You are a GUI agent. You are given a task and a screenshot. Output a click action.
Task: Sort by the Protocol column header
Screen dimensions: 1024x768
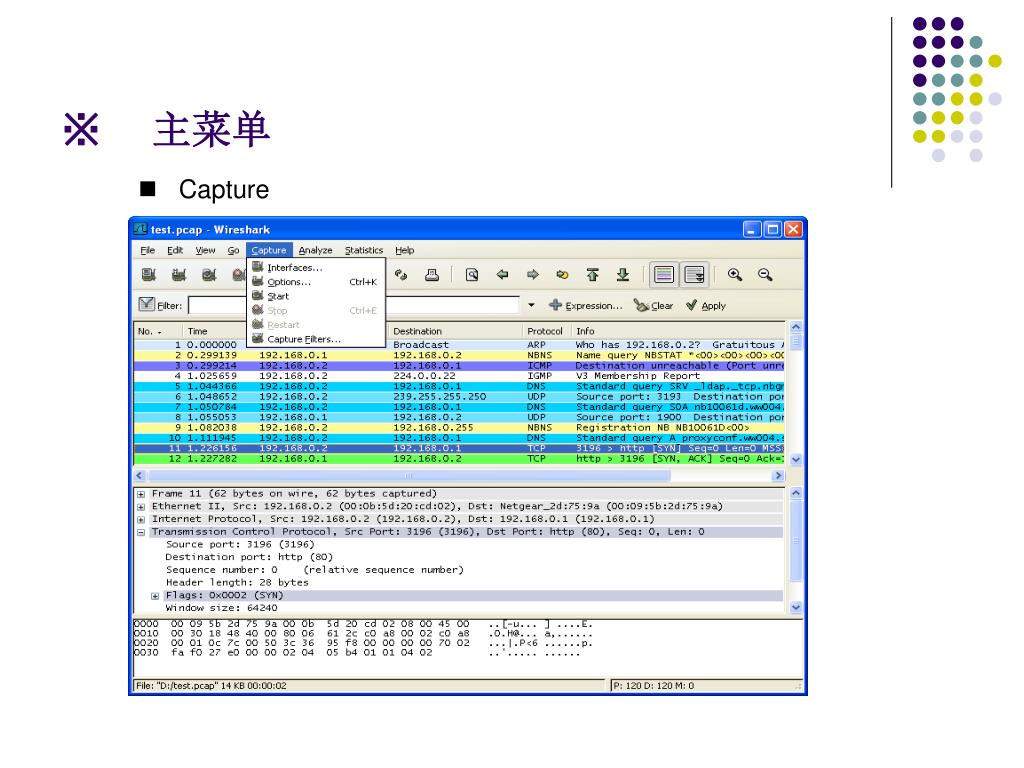pos(547,331)
